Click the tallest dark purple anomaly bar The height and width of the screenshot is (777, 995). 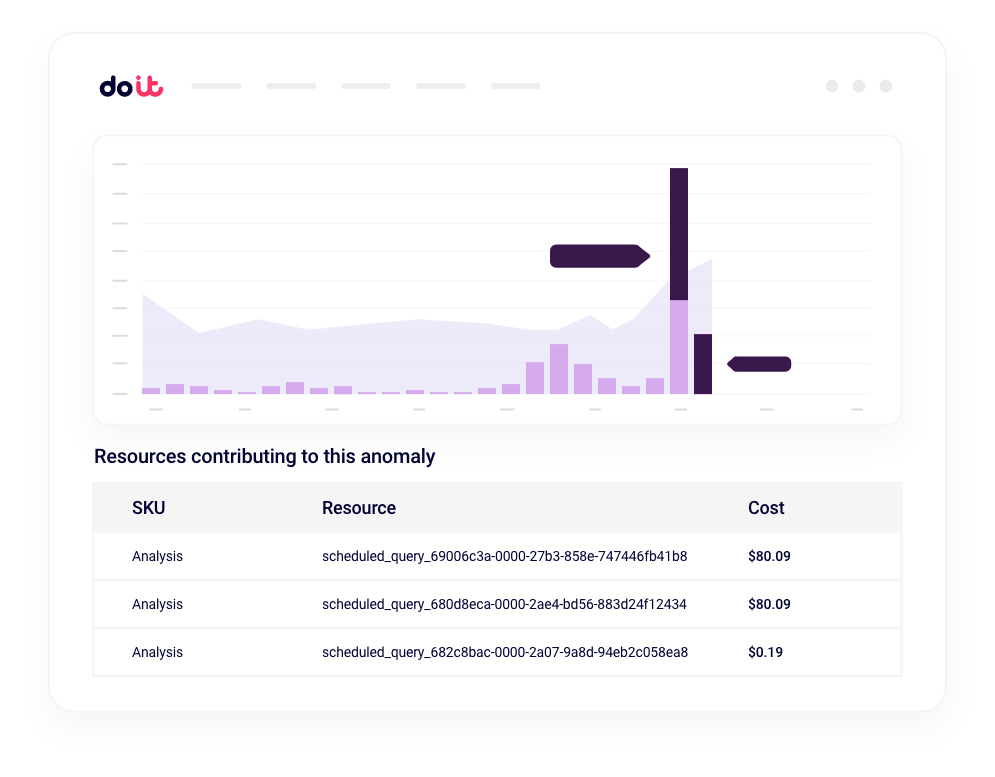point(679,234)
